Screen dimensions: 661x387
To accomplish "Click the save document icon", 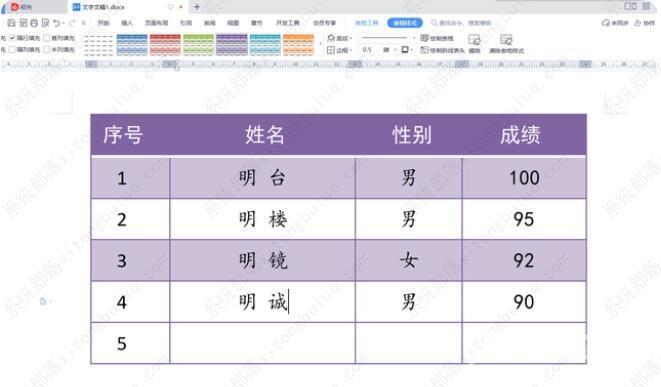I will click(x=11, y=23).
